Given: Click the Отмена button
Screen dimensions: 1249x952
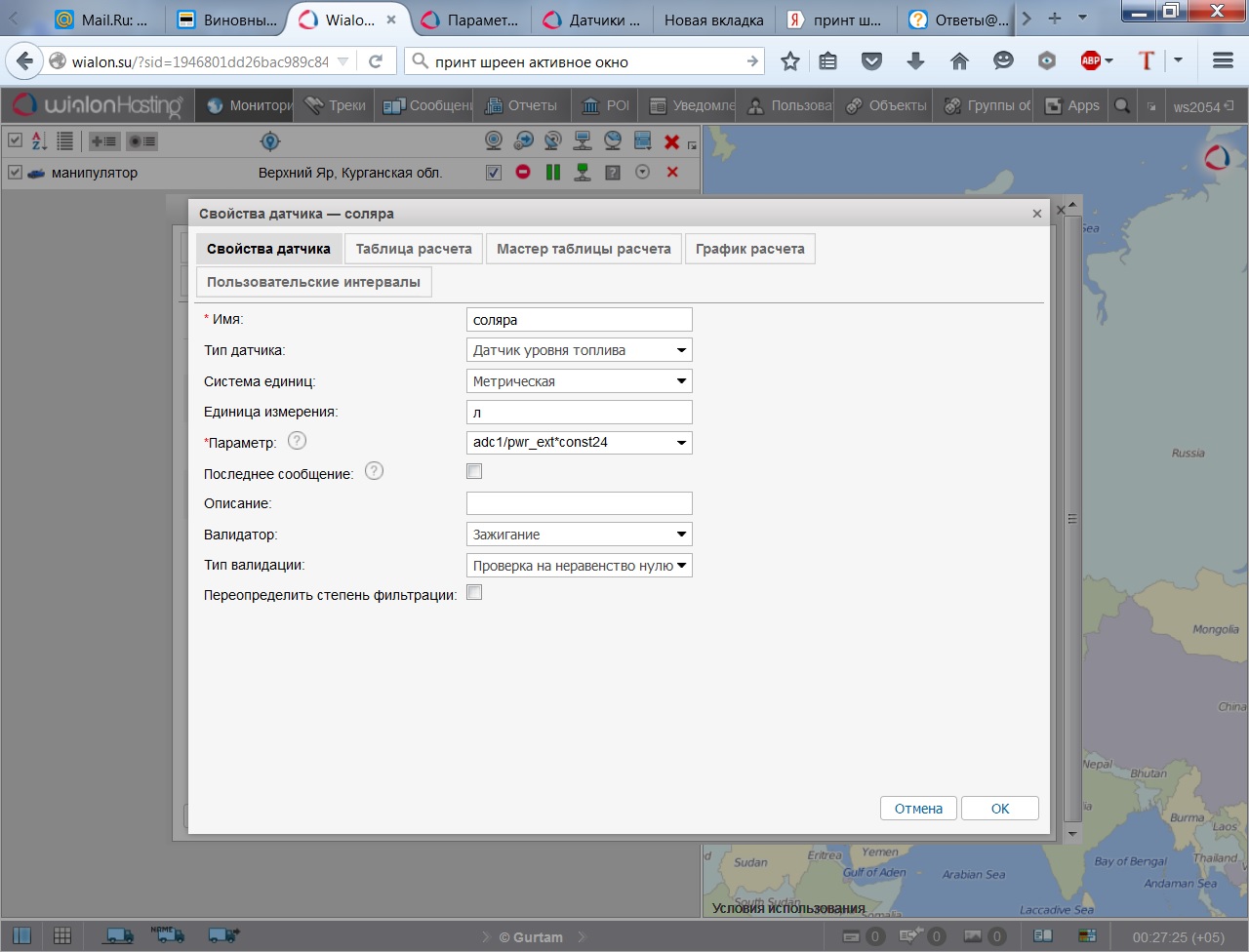Looking at the screenshot, I should [918, 809].
